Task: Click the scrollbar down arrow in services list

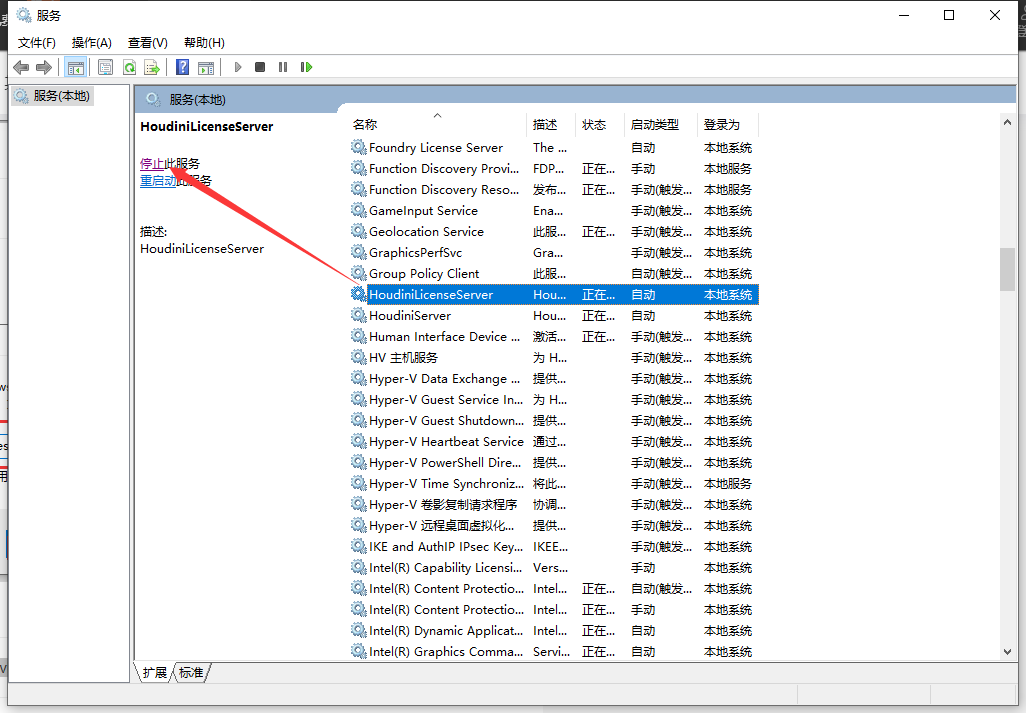Action: (1007, 651)
